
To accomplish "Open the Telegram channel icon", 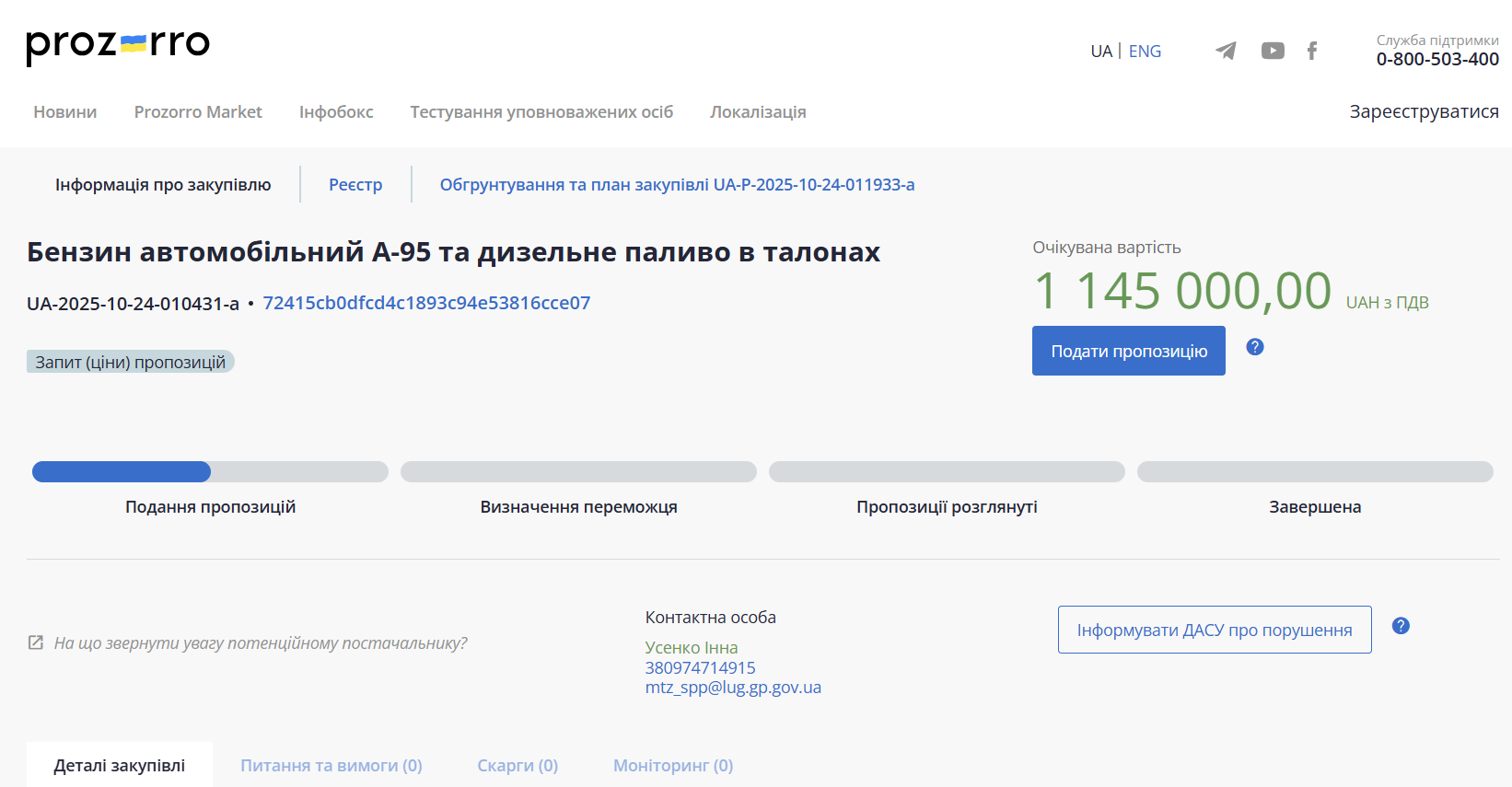I will [x=1226, y=51].
